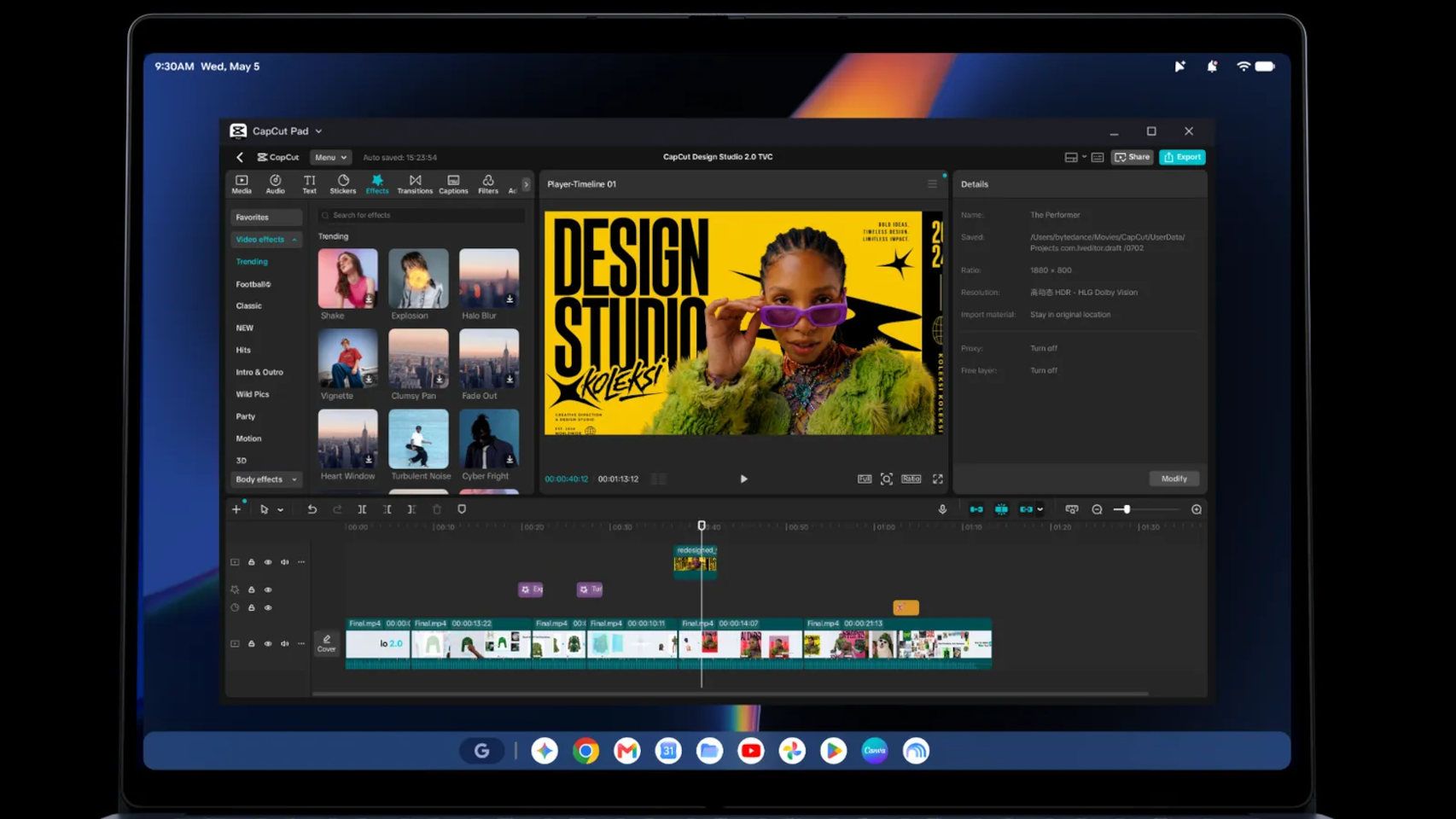Switch to the Stickers tab
This screenshot has height=819, width=1456.
point(343,184)
